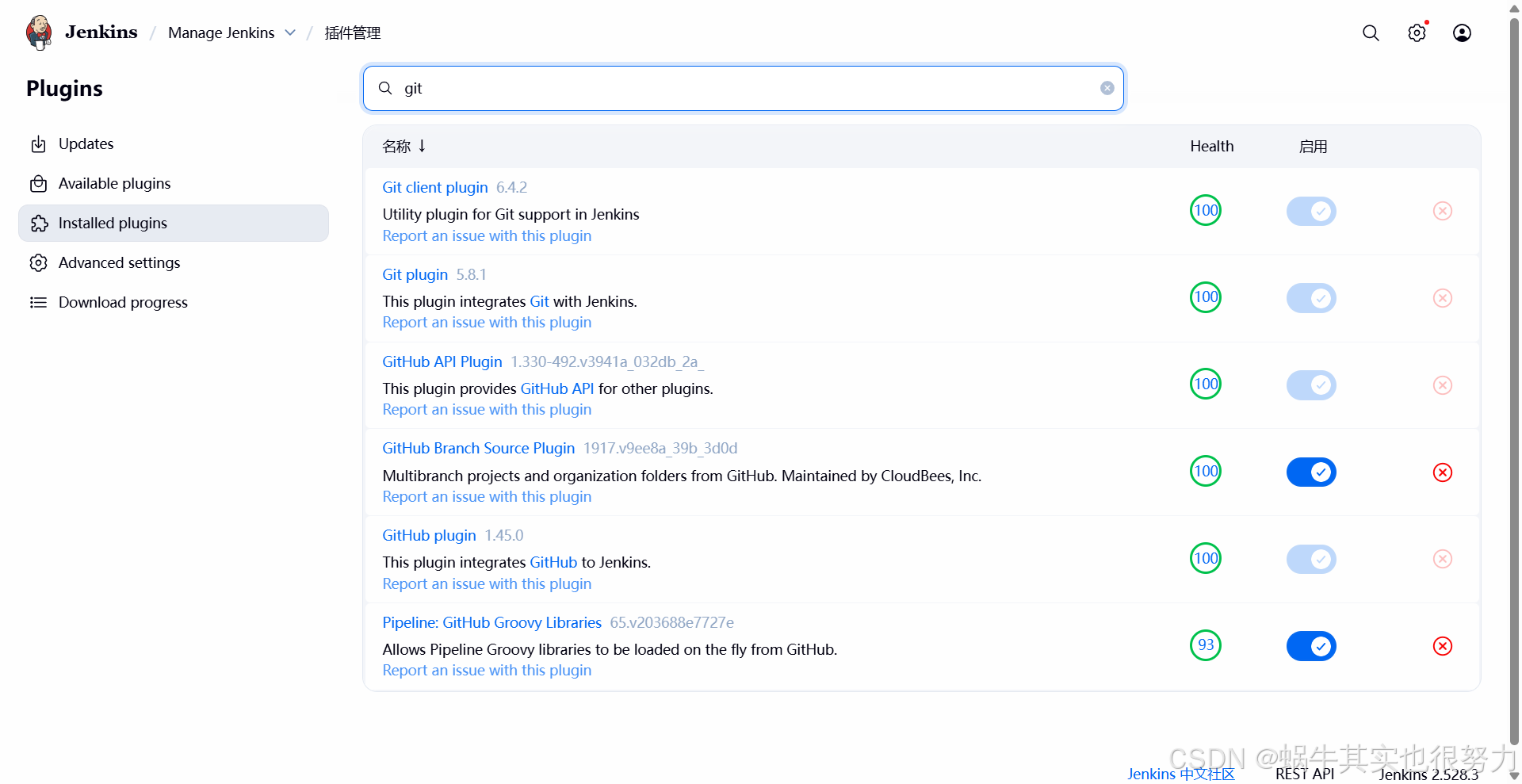Report an issue with Git plugin

tap(487, 322)
